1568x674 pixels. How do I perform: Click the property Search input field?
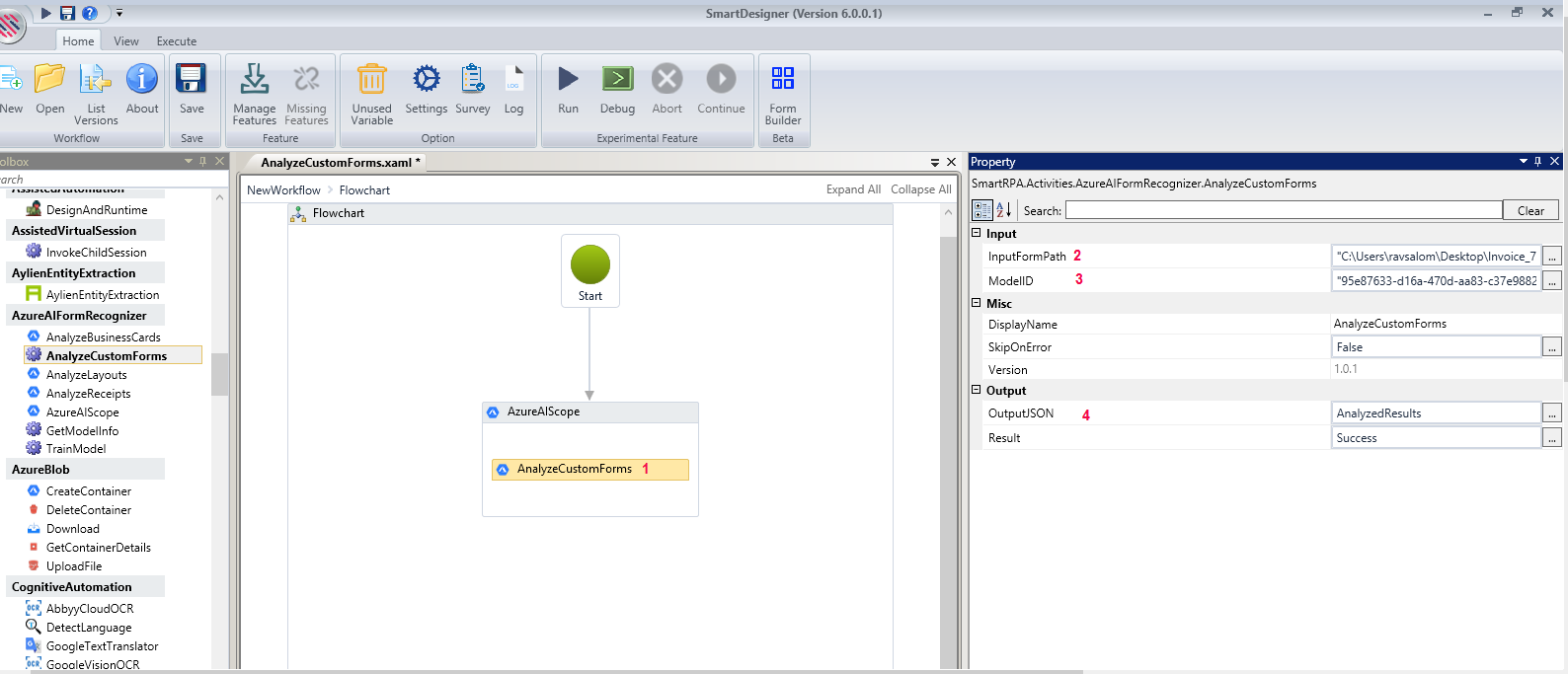[x=1284, y=210]
